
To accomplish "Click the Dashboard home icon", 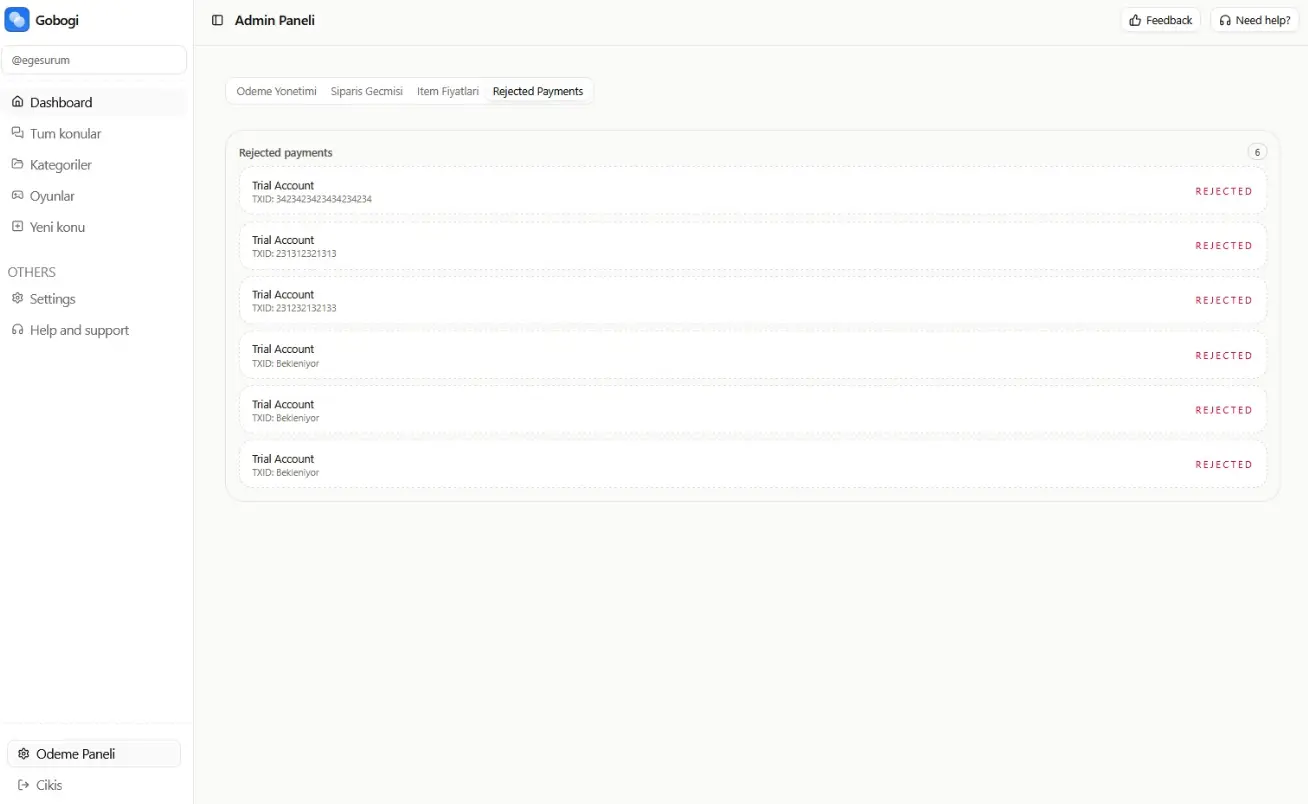I will pos(17,102).
